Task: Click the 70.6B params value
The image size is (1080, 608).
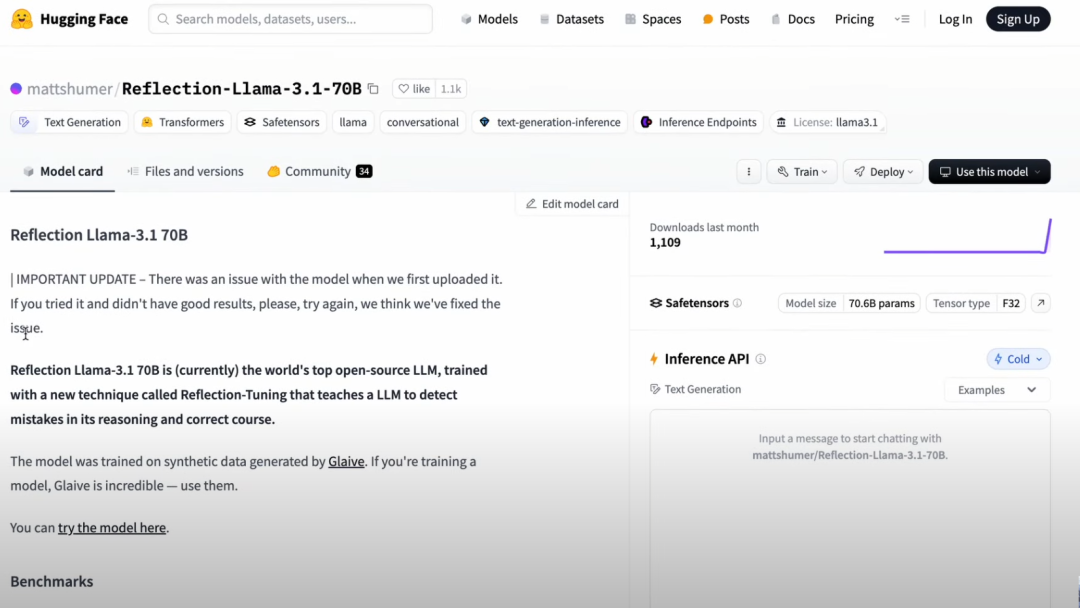Action: click(882, 303)
